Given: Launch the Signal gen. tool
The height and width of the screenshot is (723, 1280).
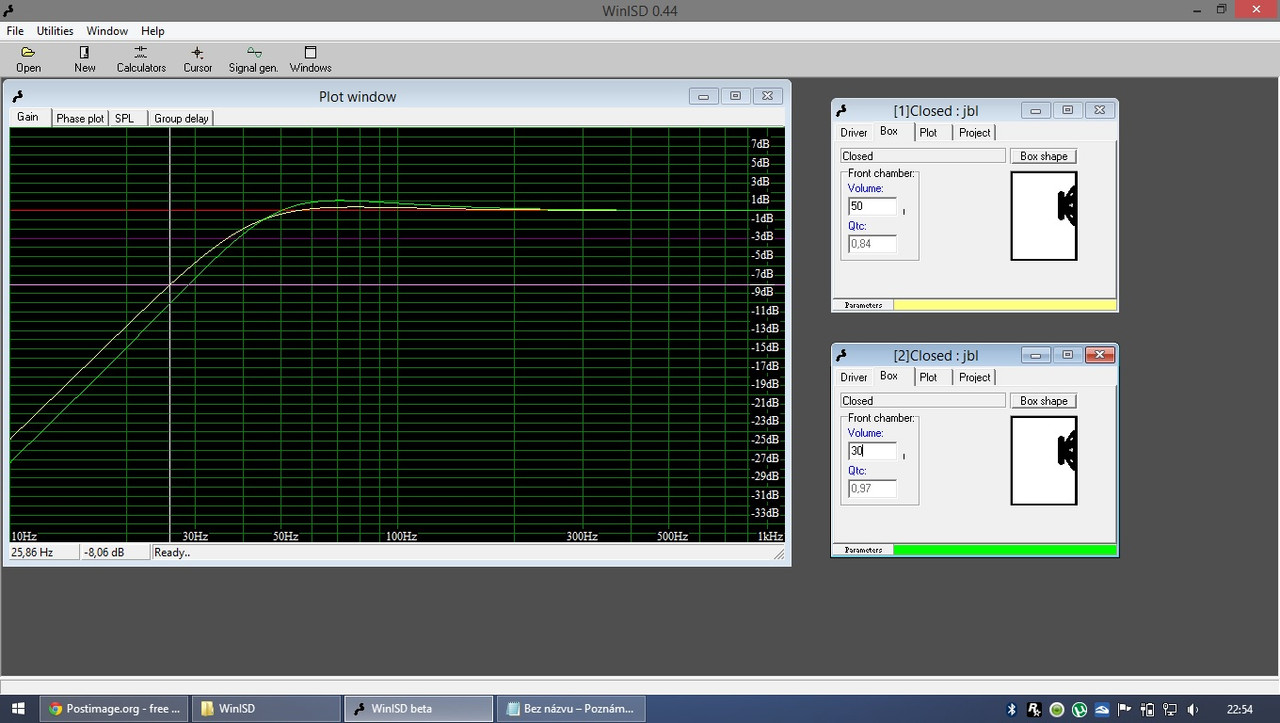Looking at the screenshot, I should click(x=253, y=59).
